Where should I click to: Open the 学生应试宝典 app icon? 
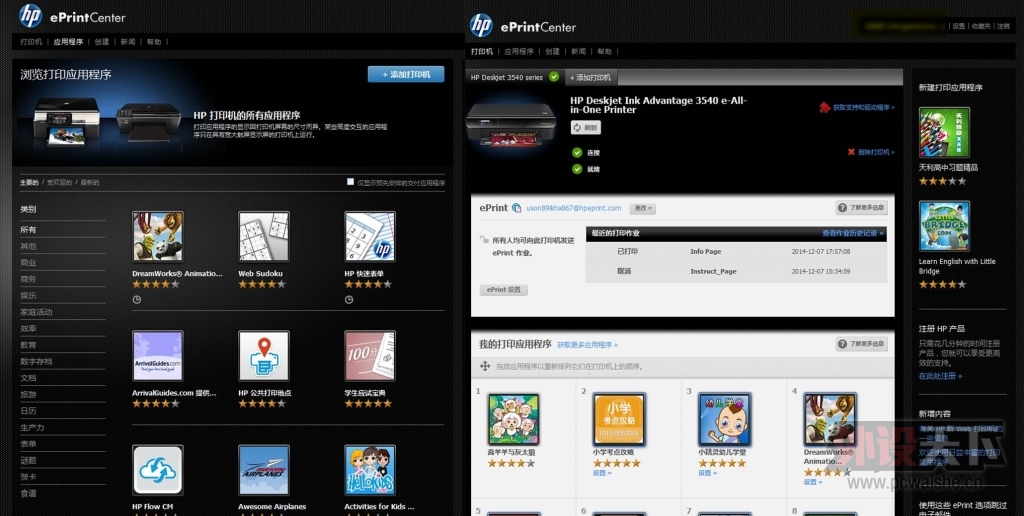coord(370,355)
